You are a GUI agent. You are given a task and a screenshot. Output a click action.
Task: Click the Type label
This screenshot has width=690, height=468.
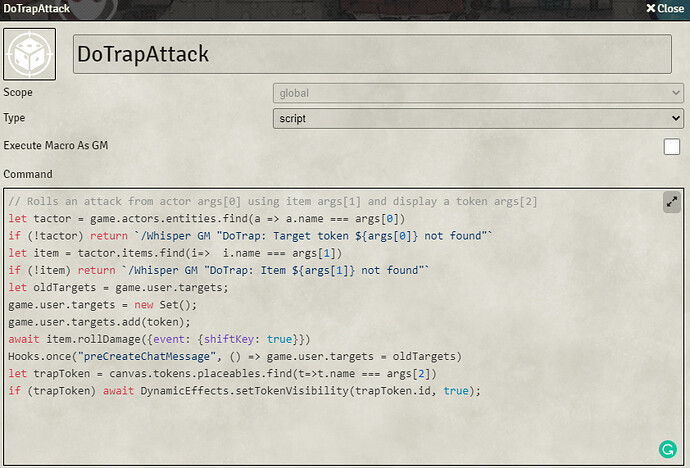click(x=14, y=118)
